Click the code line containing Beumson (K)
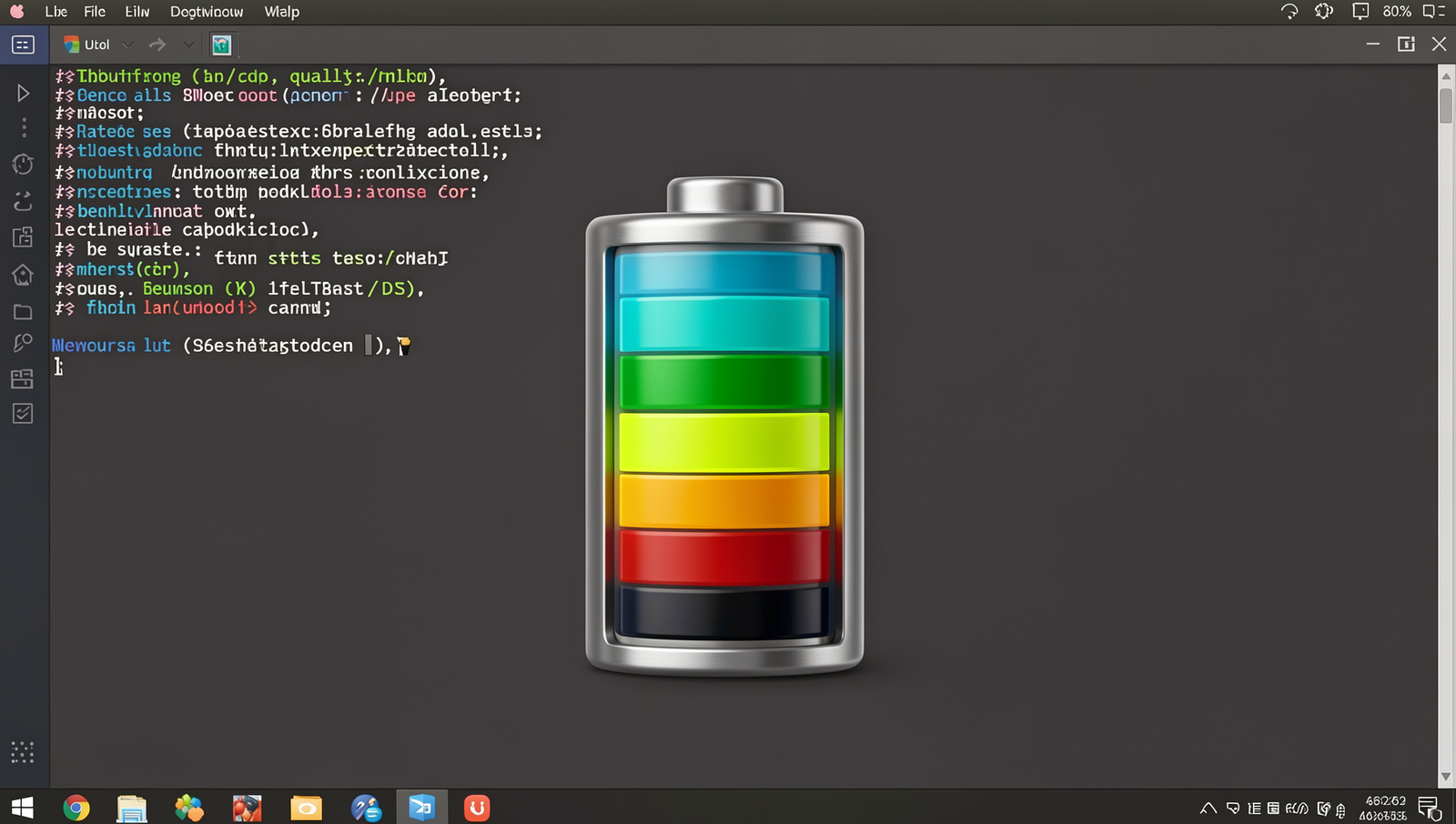Viewport: 1456px width, 824px height. (x=239, y=289)
